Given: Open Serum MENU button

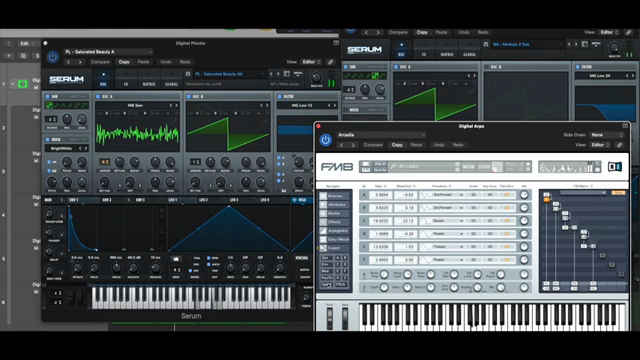Looking at the screenshot, I should tap(298, 74).
